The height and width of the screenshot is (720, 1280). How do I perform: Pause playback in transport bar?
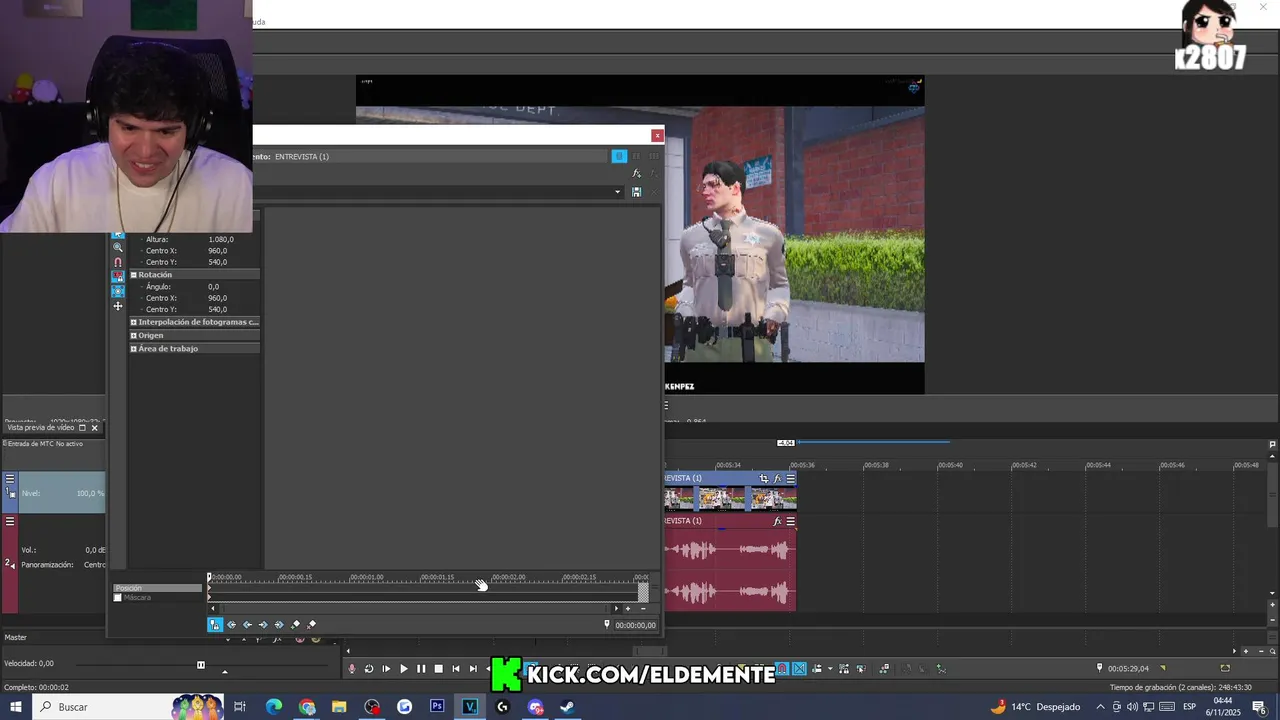[421, 669]
